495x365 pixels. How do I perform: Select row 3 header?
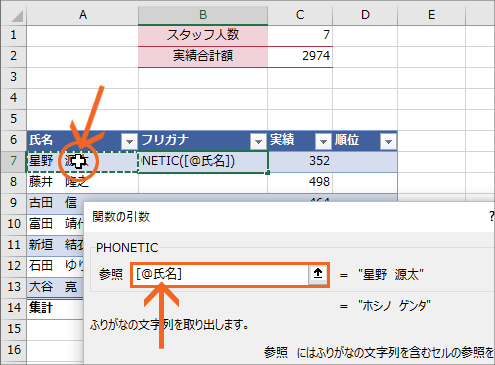tap(13, 77)
